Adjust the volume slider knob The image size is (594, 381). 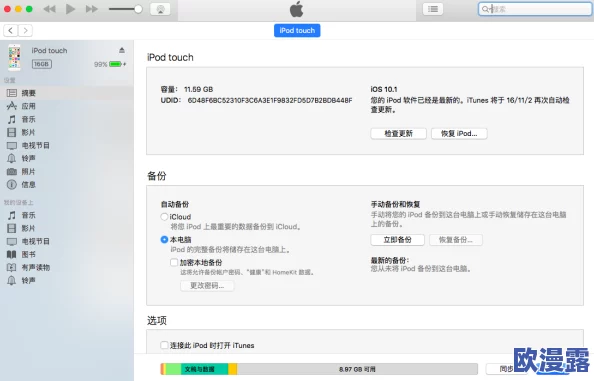(138, 9)
